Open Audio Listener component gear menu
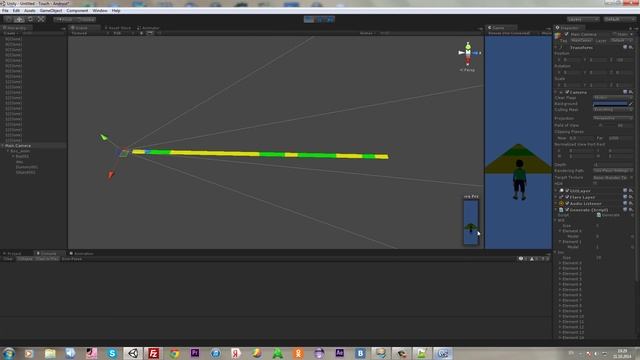640x360 pixels. coord(631,203)
